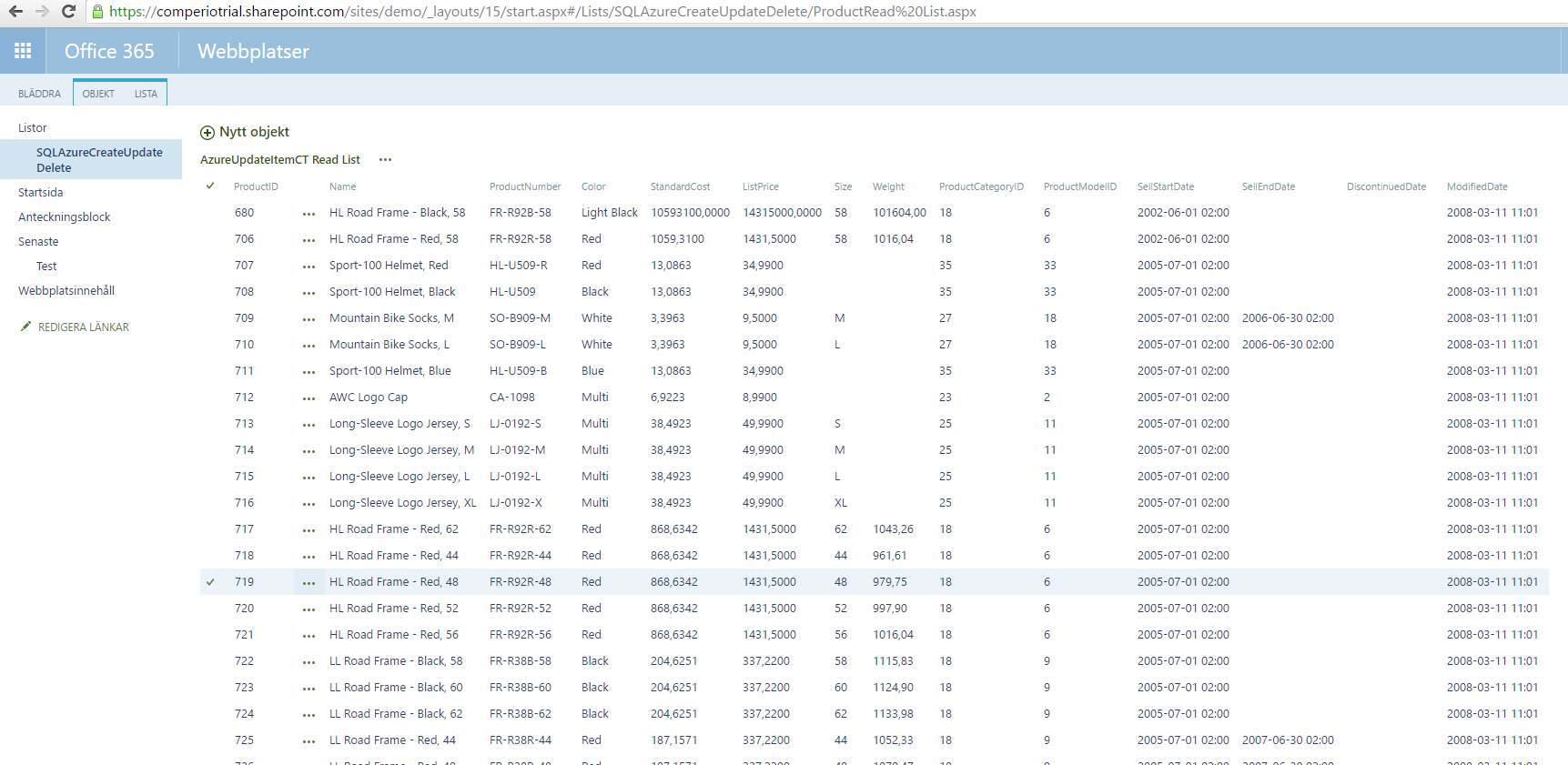Deselect row 719 using its checkmark
This screenshot has height=765, width=1568.
point(210,582)
